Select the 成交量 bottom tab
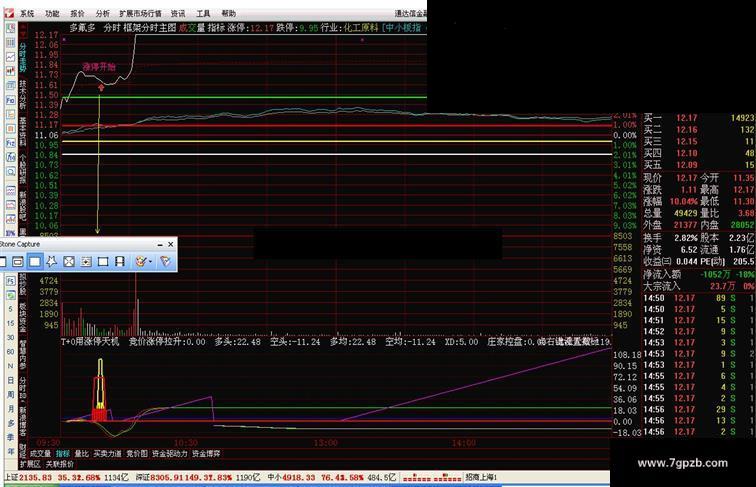Image resolution: width=756 pixels, height=487 pixels. pos(40,454)
